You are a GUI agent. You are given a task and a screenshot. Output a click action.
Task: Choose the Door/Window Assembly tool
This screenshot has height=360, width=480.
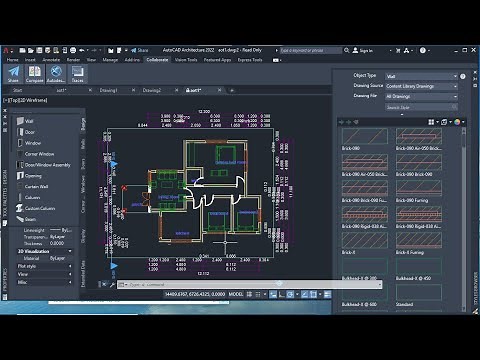coord(43,165)
